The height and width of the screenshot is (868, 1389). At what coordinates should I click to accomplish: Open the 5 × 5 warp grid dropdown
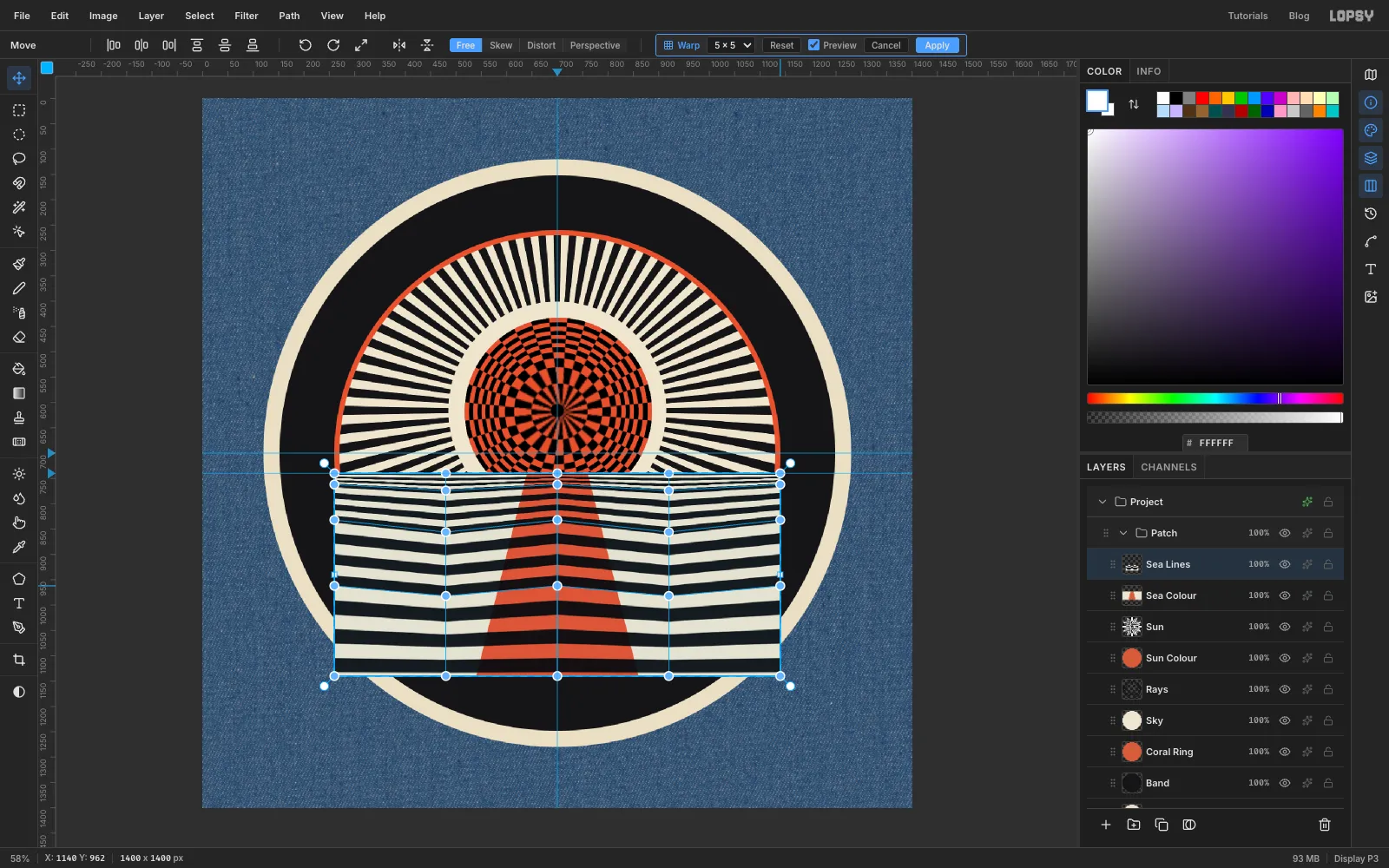[x=732, y=45]
